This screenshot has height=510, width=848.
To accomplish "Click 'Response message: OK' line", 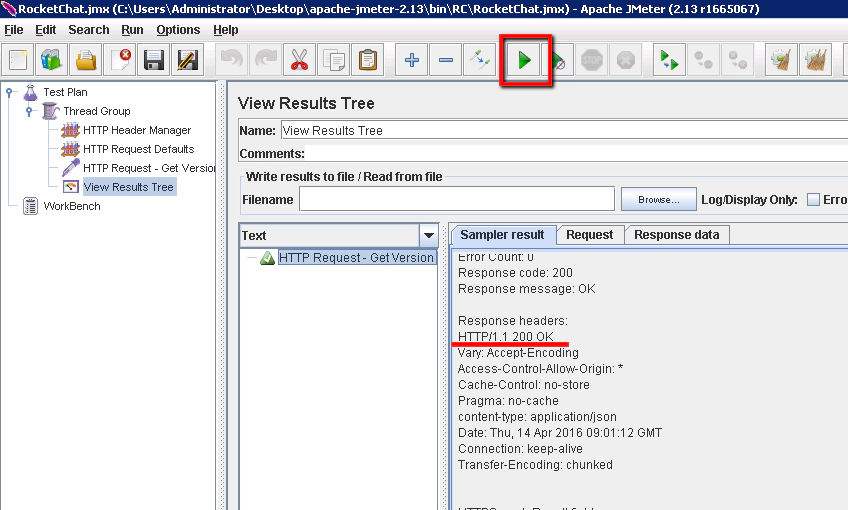I will [527, 289].
